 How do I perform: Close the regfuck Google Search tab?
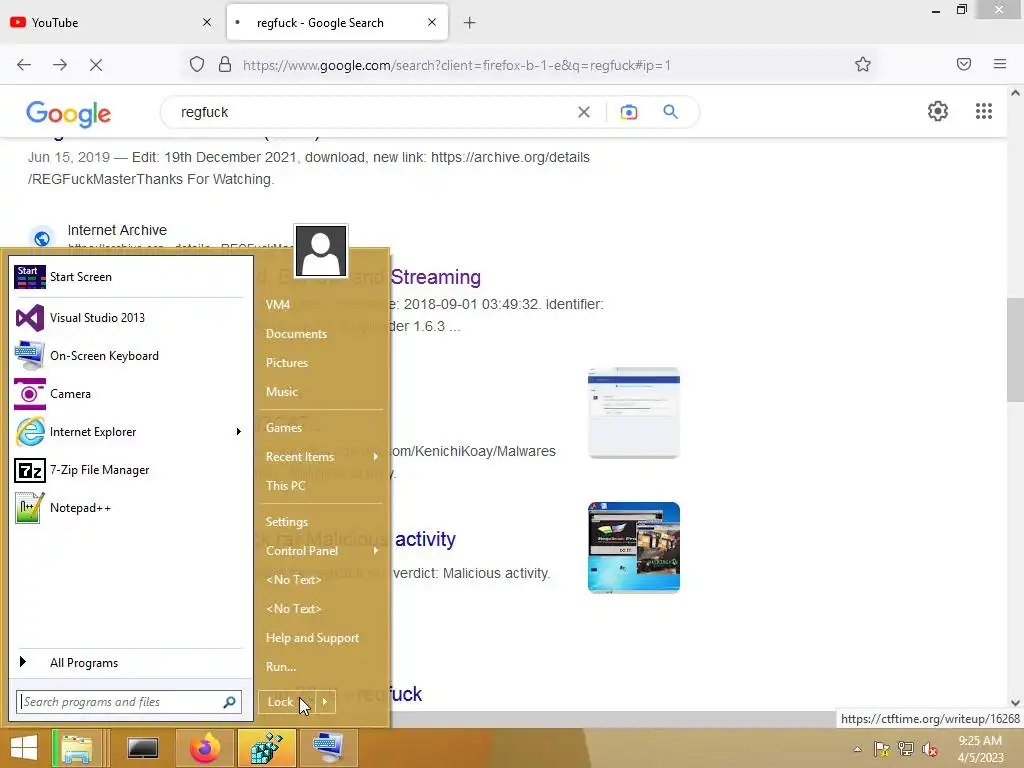tap(432, 22)
